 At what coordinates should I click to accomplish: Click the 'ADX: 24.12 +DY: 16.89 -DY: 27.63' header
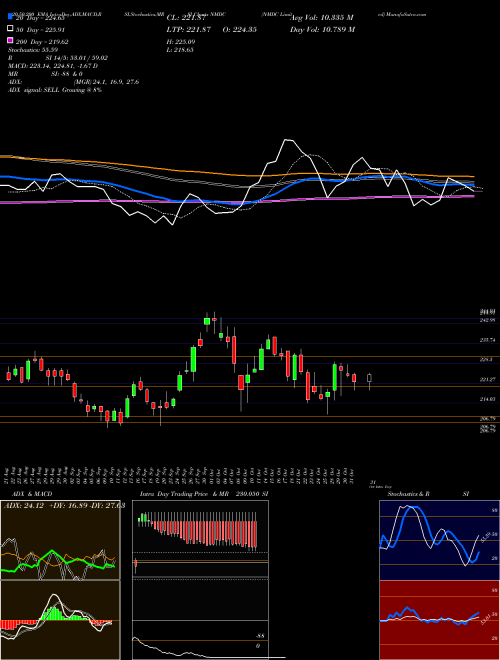coord(64,506)
